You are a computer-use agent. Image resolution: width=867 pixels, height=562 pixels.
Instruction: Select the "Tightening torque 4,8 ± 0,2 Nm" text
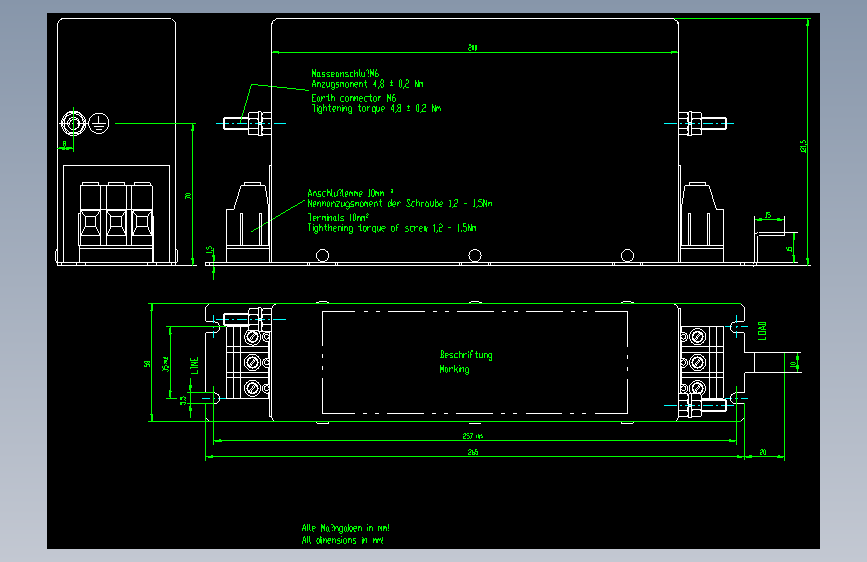377,108
